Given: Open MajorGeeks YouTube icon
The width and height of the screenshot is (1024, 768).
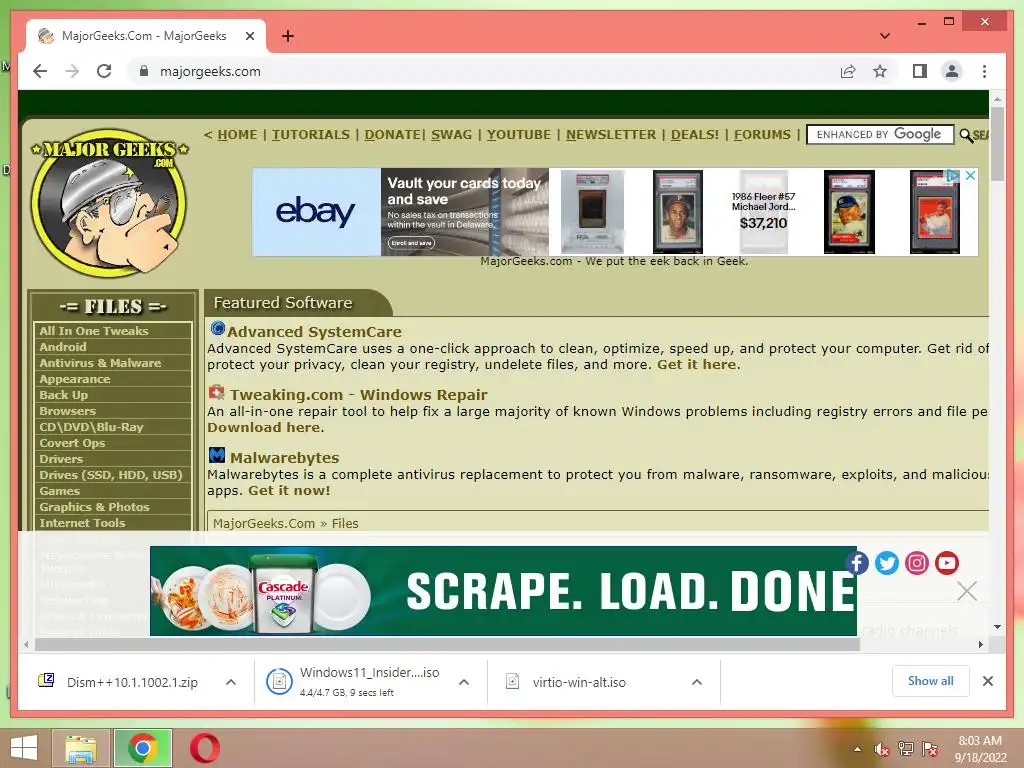Looking at the screenshot, I should click(946, 563).
